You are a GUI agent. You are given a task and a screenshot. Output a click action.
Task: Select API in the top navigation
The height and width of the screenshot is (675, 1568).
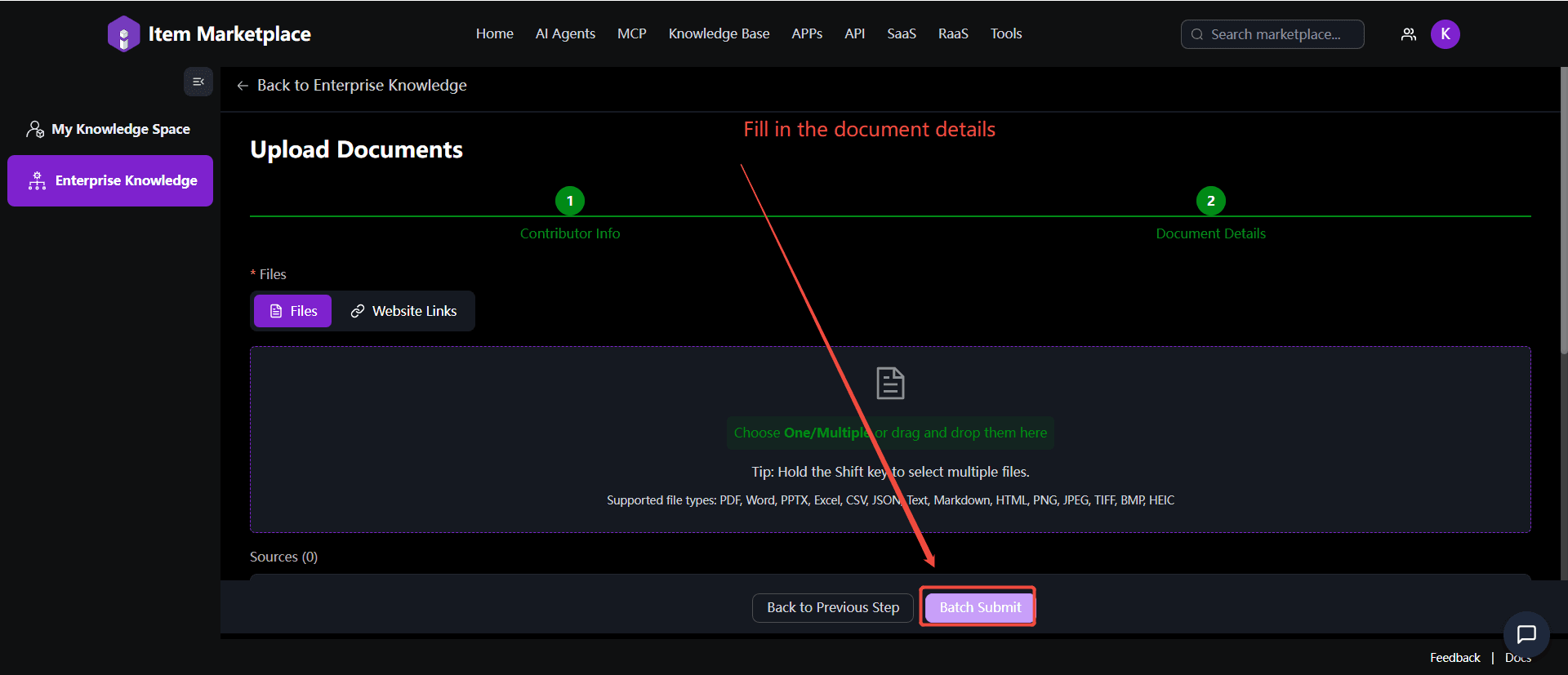pos(855,33)
